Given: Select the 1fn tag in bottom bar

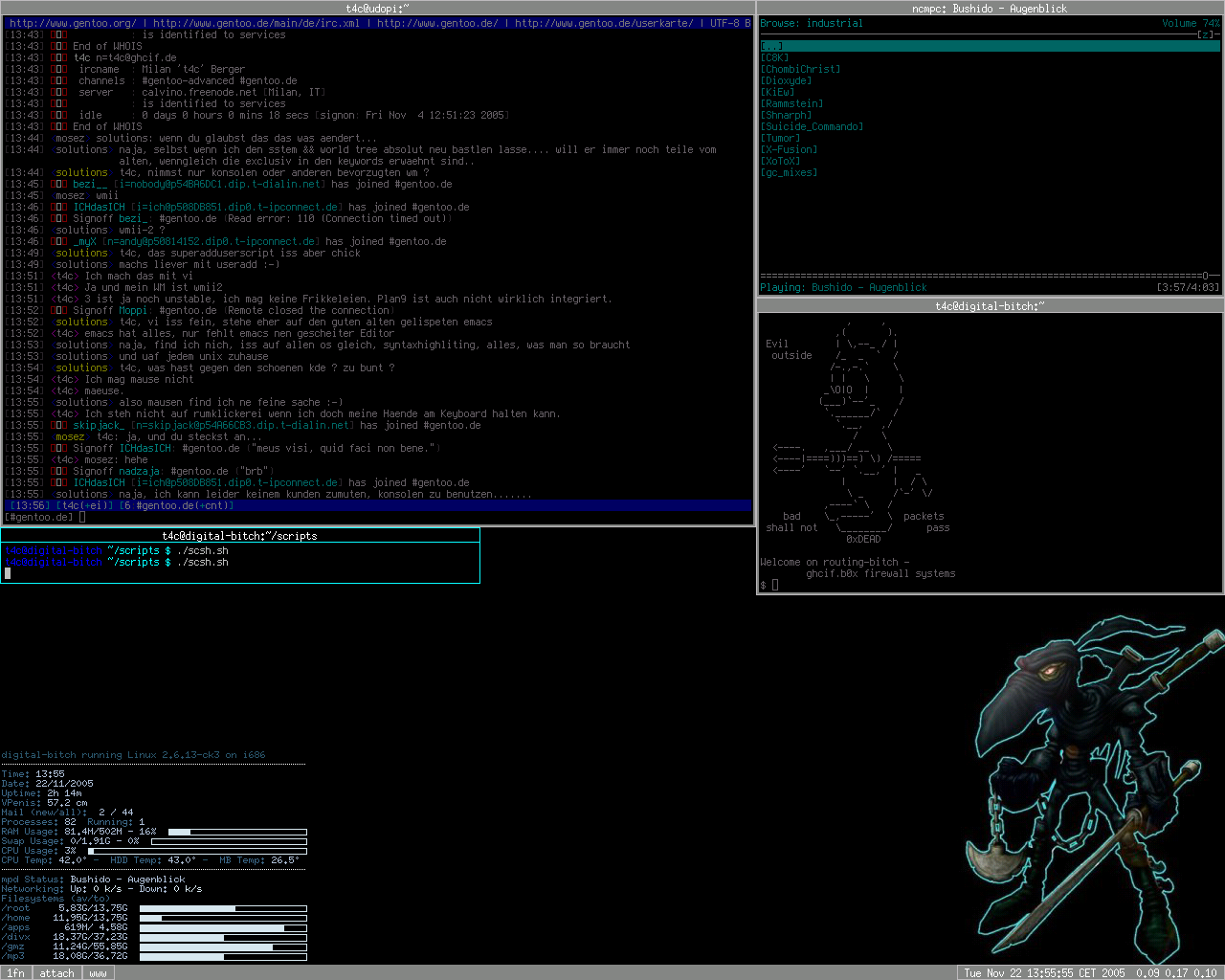Looking at the screenshot, I should (x=16, y=972).
